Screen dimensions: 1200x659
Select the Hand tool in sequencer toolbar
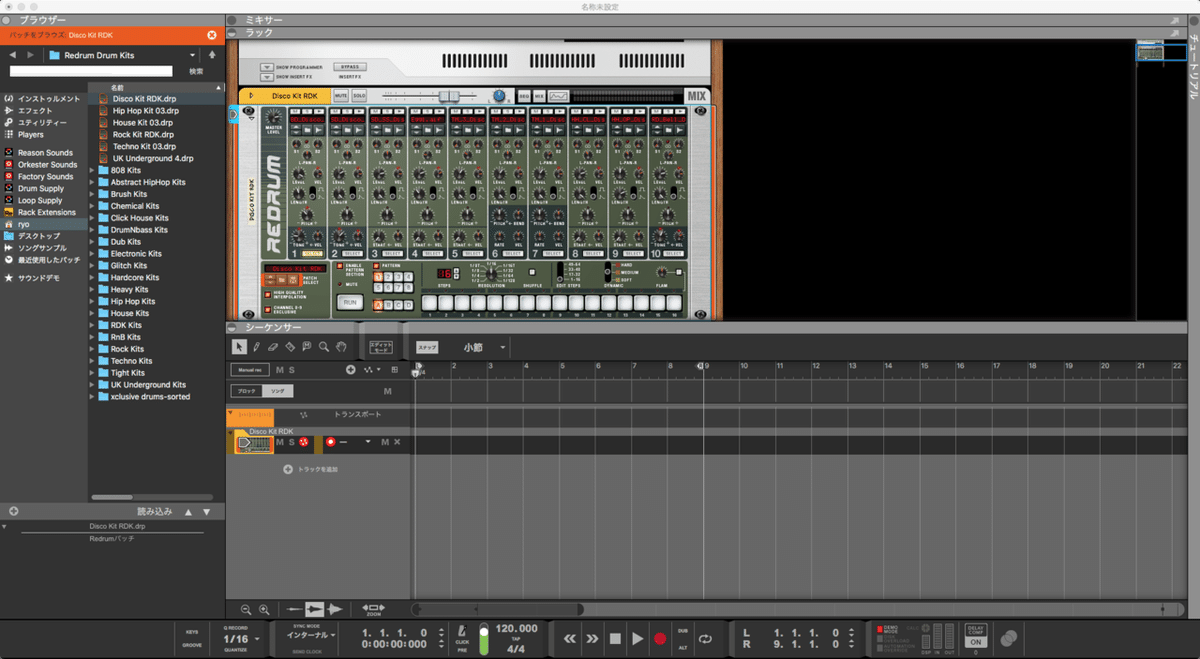(340, 347)
